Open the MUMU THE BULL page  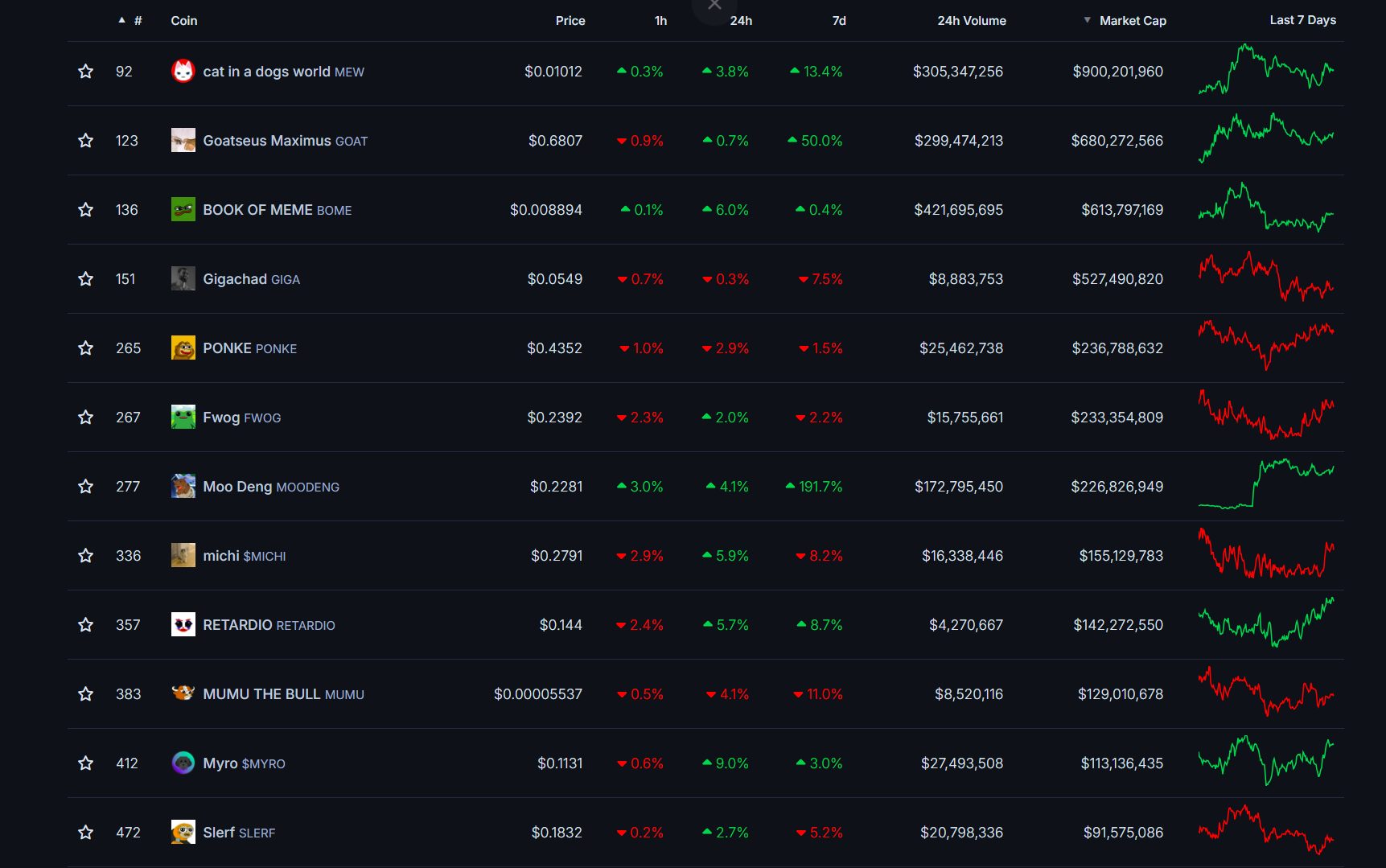click(283, 694)
